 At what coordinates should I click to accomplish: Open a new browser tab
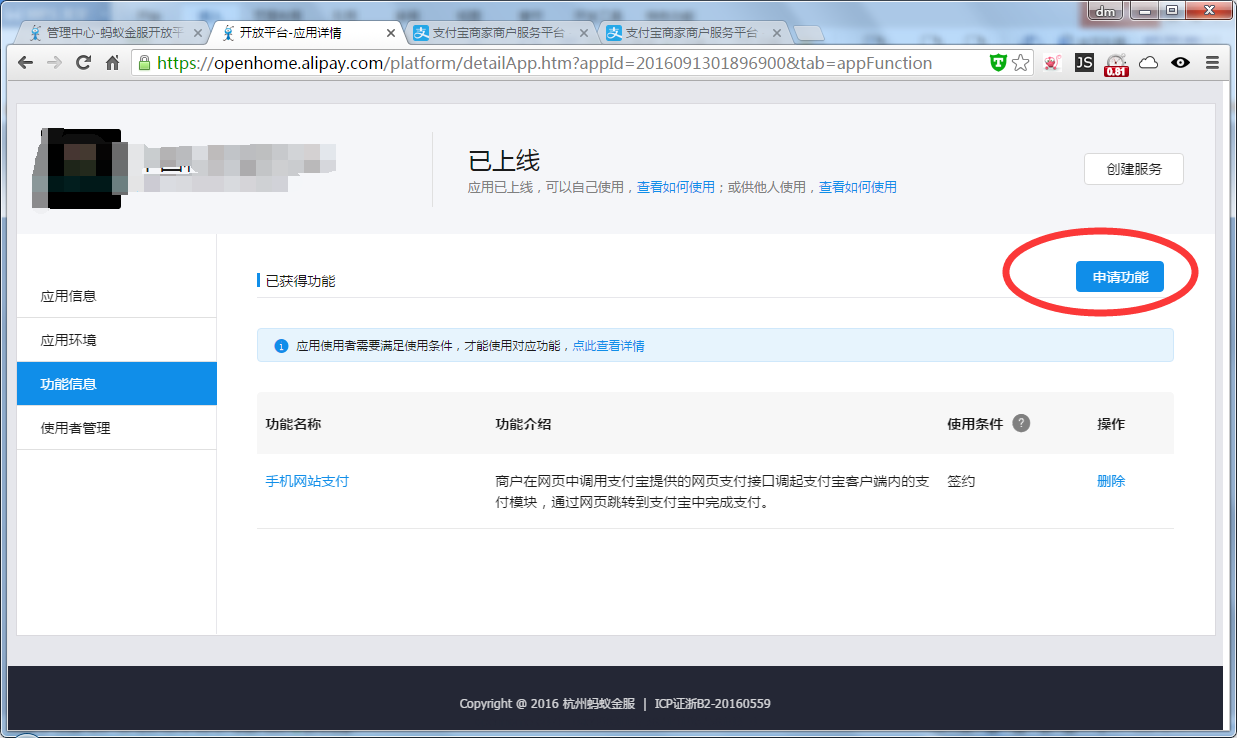click(809, 33)
